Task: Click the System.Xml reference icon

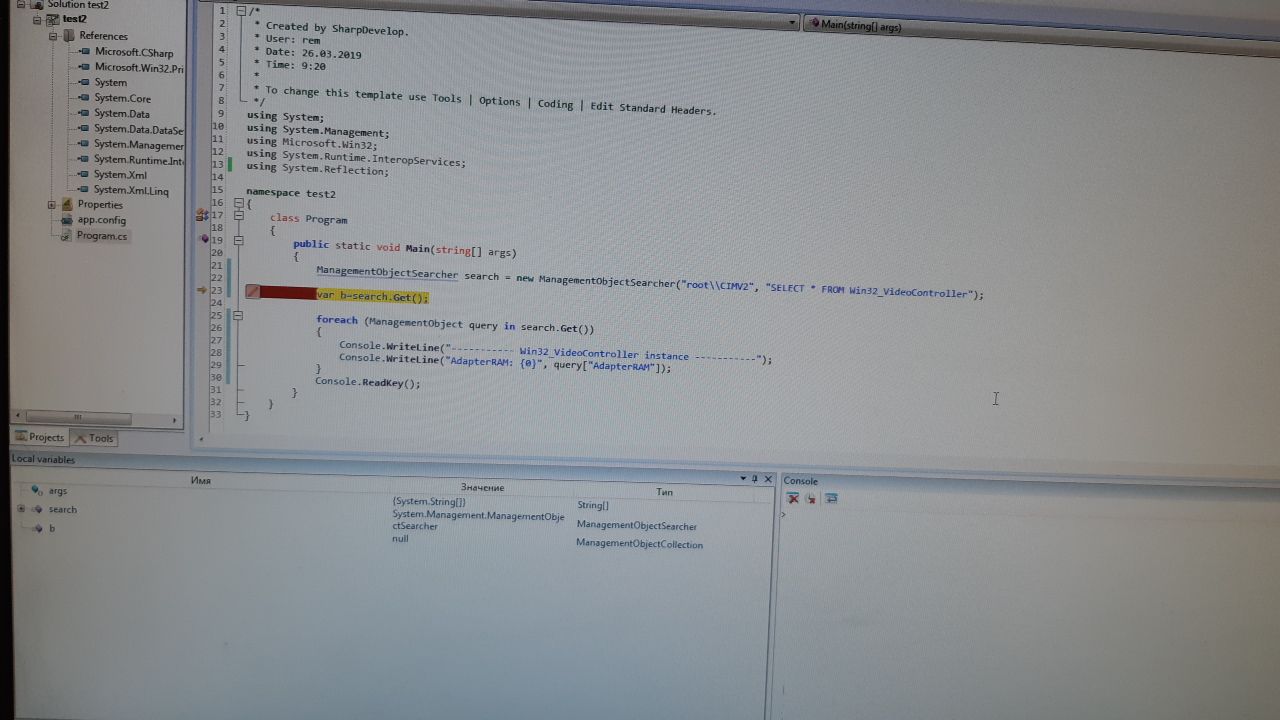Action: tap(85, 175)
